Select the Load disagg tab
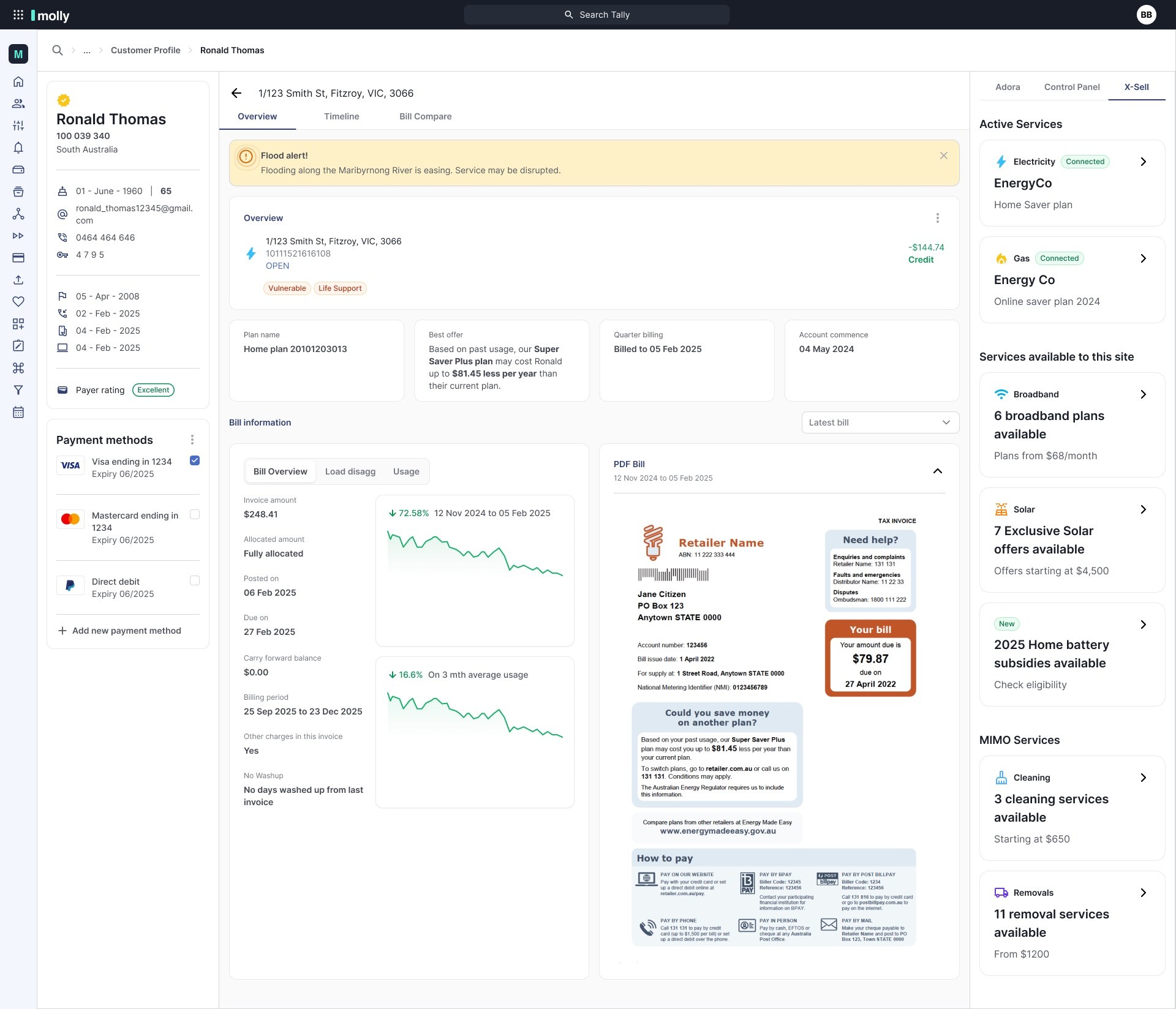Viewport: 1176px width, 1009px height. click(x=350, y=471)
